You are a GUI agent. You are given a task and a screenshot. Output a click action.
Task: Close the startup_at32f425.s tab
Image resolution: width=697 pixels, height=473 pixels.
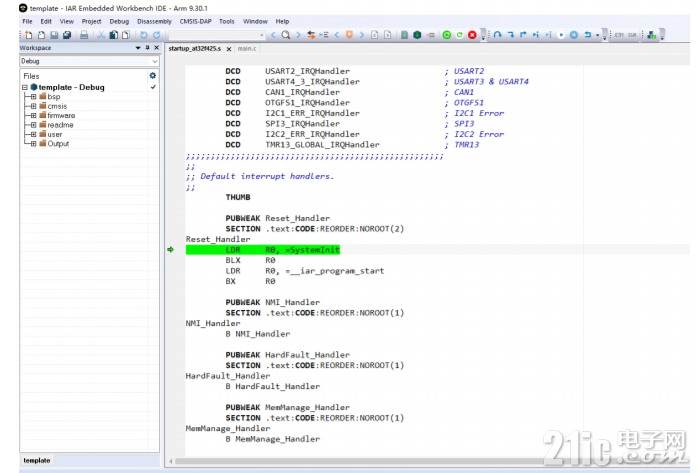point(229,49)
